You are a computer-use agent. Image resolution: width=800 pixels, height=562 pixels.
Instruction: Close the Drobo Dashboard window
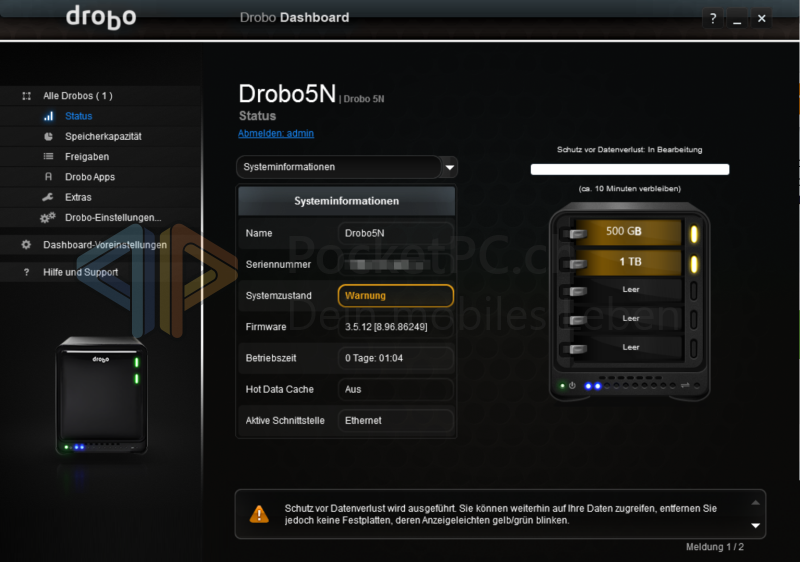[761, 19]
